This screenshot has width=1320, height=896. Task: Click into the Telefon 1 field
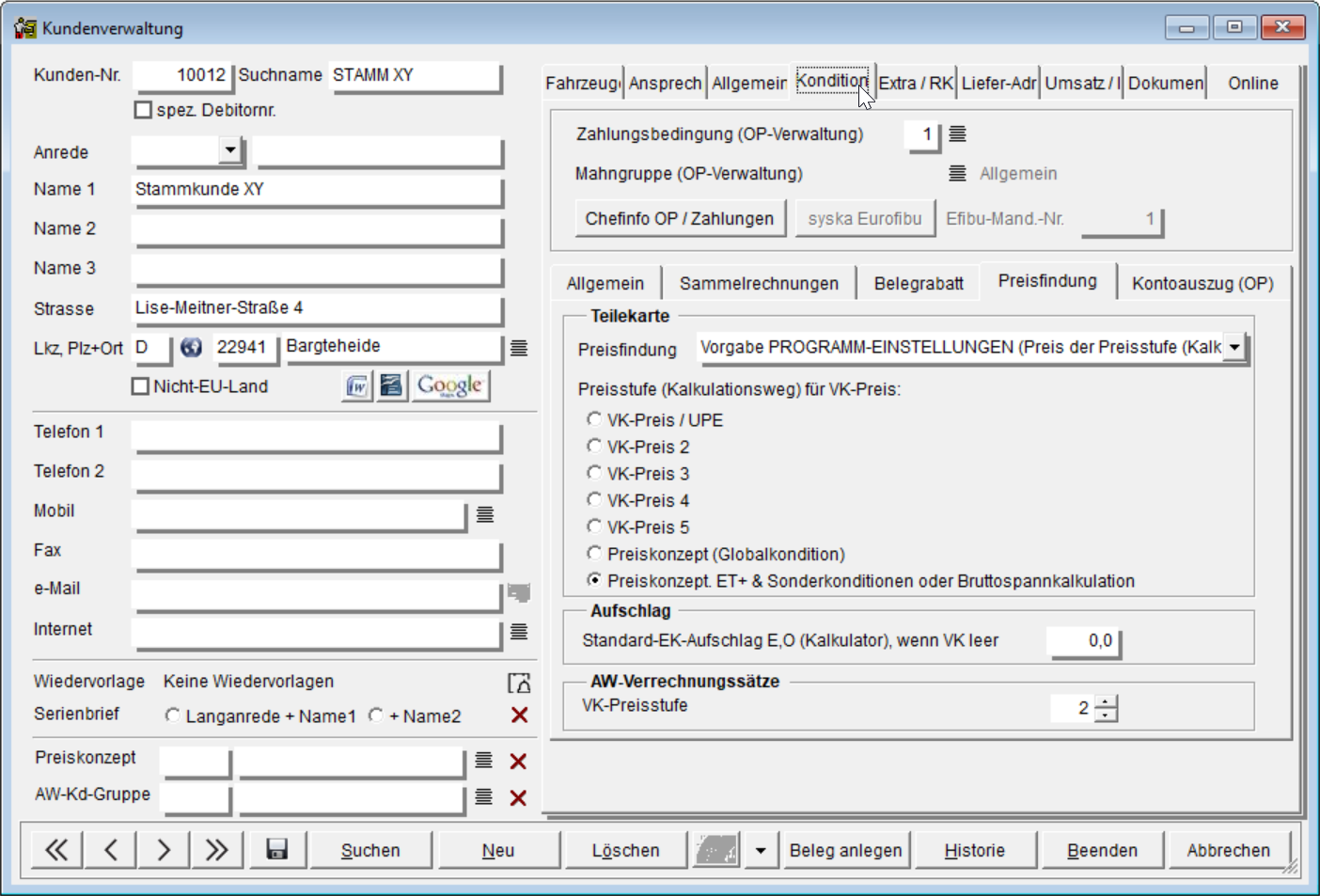(316, 435)
